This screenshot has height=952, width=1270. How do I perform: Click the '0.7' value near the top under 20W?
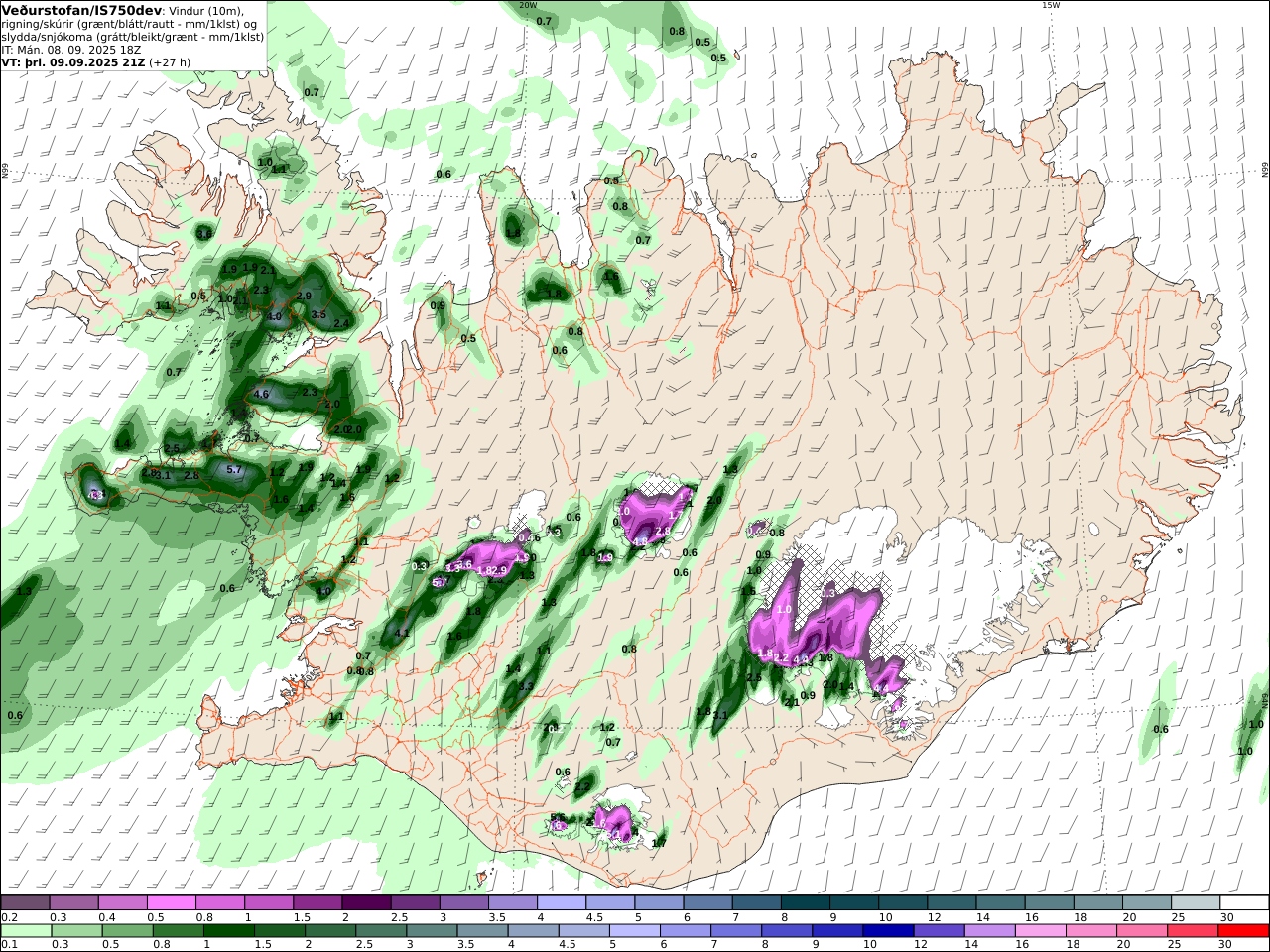click(x=544, y=21)
